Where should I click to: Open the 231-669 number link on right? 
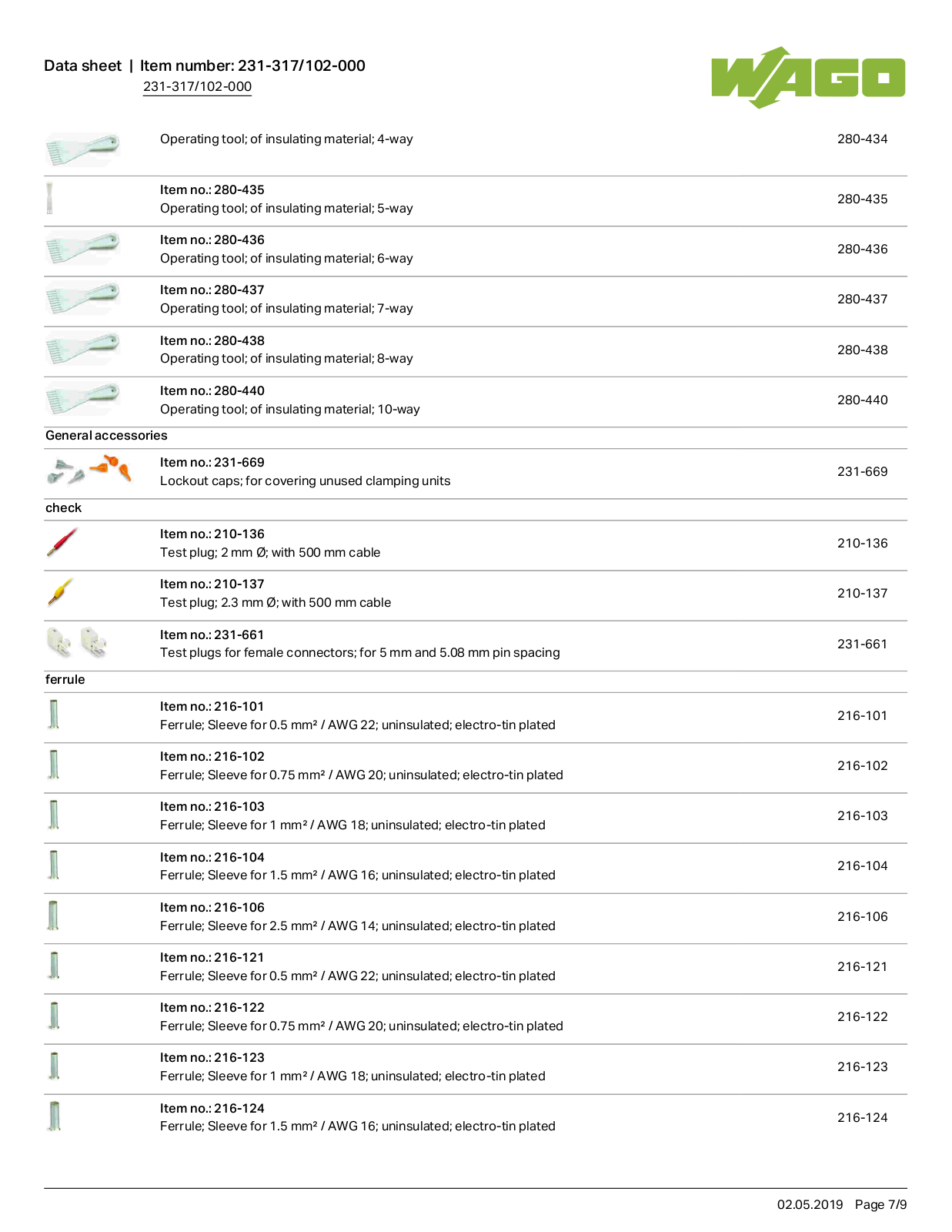862,471
